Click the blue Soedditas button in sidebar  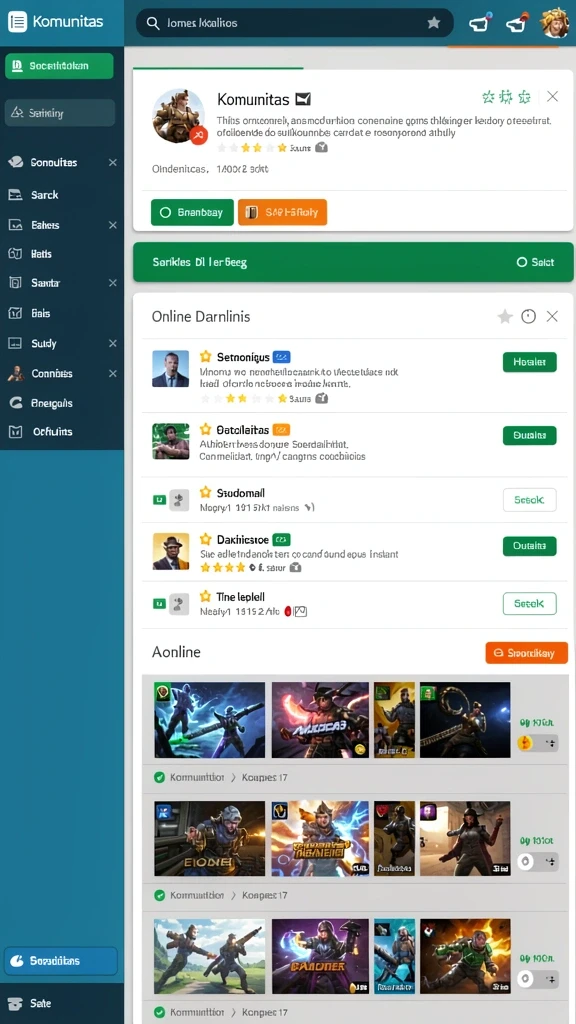pos(61,961)
